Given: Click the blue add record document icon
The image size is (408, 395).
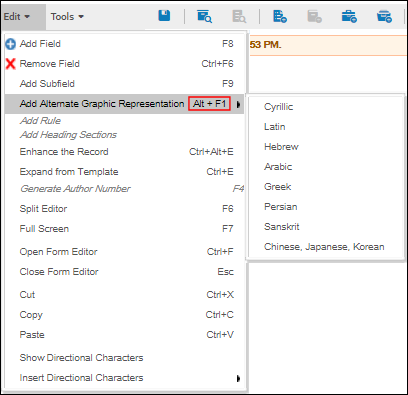Looking at the screenshot, I should tap(280, 16).
